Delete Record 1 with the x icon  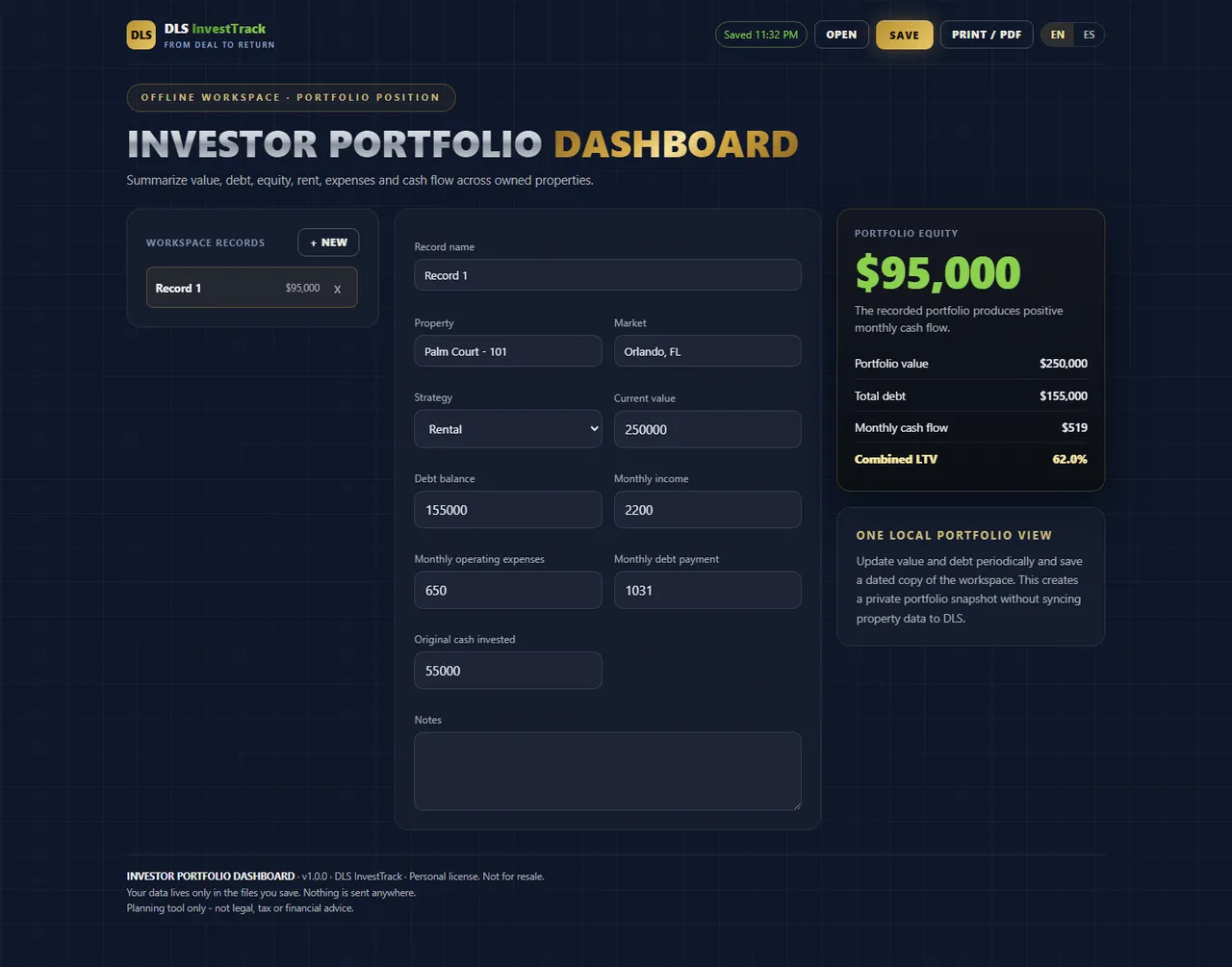337,289
